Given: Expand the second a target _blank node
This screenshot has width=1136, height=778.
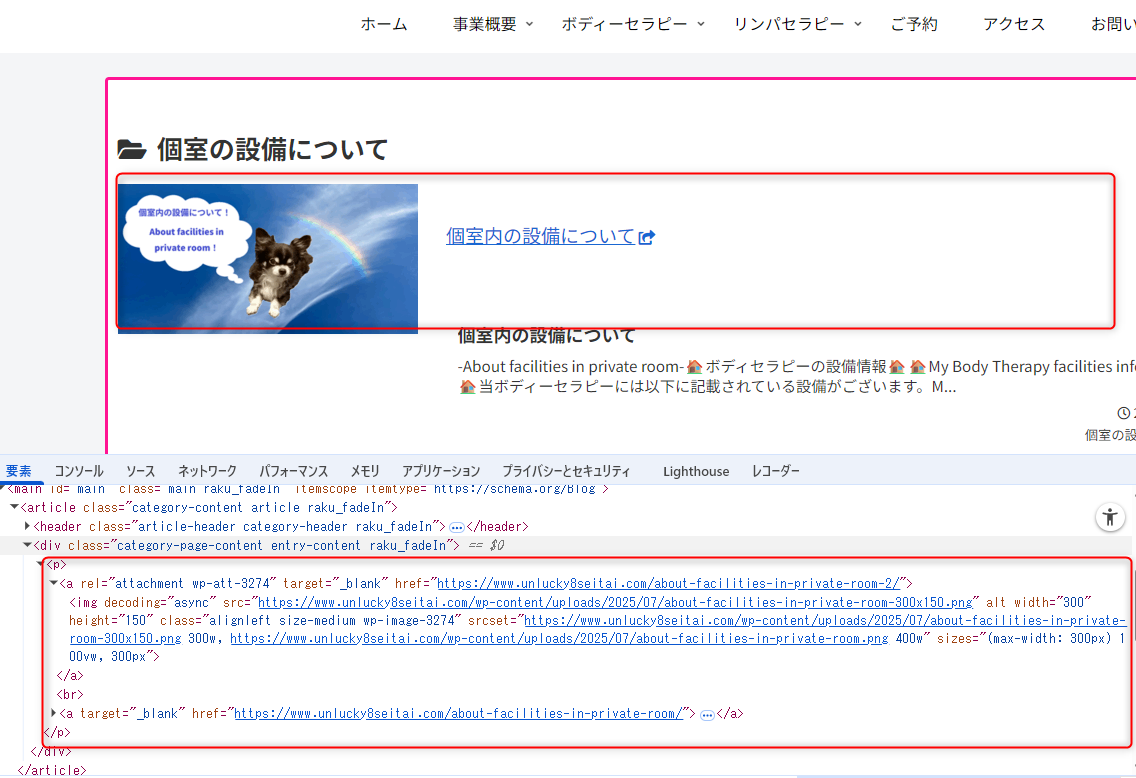Looking at the screenshot, I should click(54, 713).
